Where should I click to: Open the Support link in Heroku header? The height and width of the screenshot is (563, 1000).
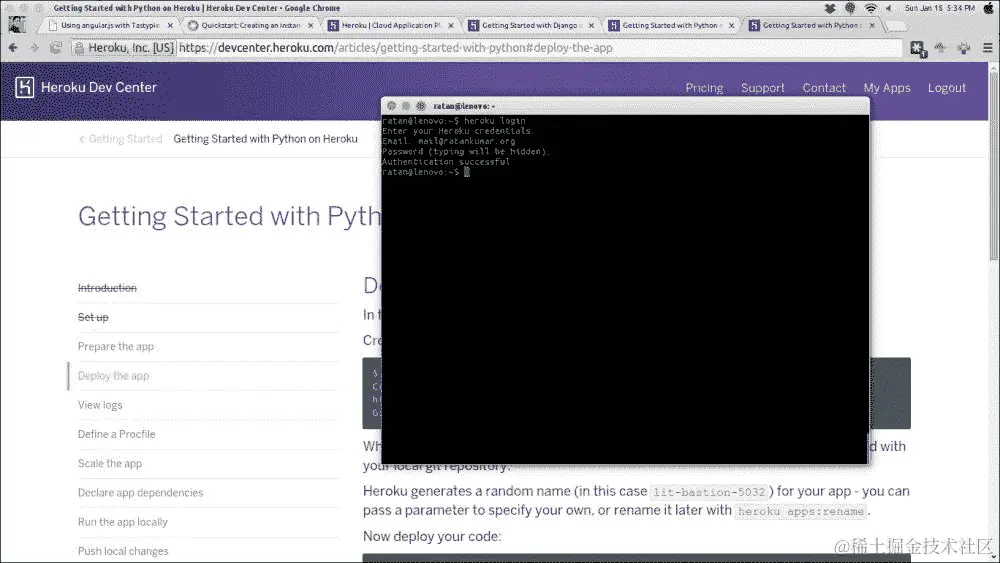[762, 88]
